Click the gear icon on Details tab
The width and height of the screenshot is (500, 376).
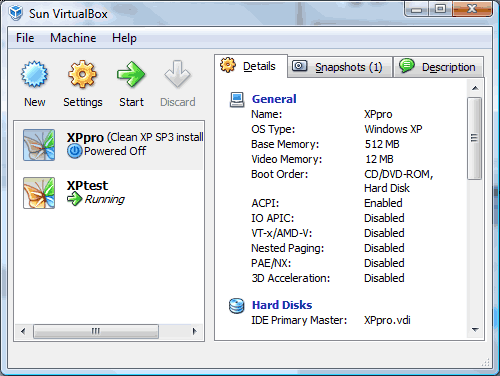coord(228,65)
